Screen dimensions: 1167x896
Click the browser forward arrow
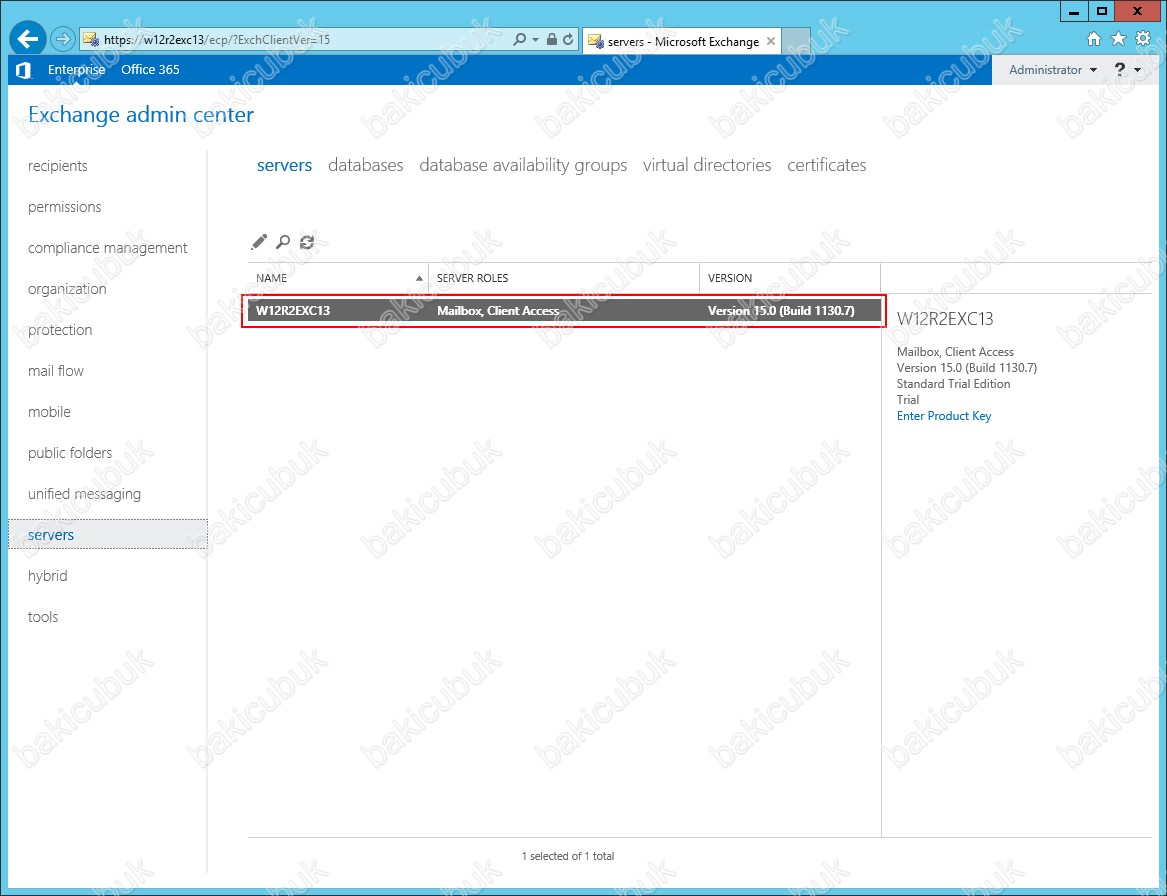click(x=63, y=39)
